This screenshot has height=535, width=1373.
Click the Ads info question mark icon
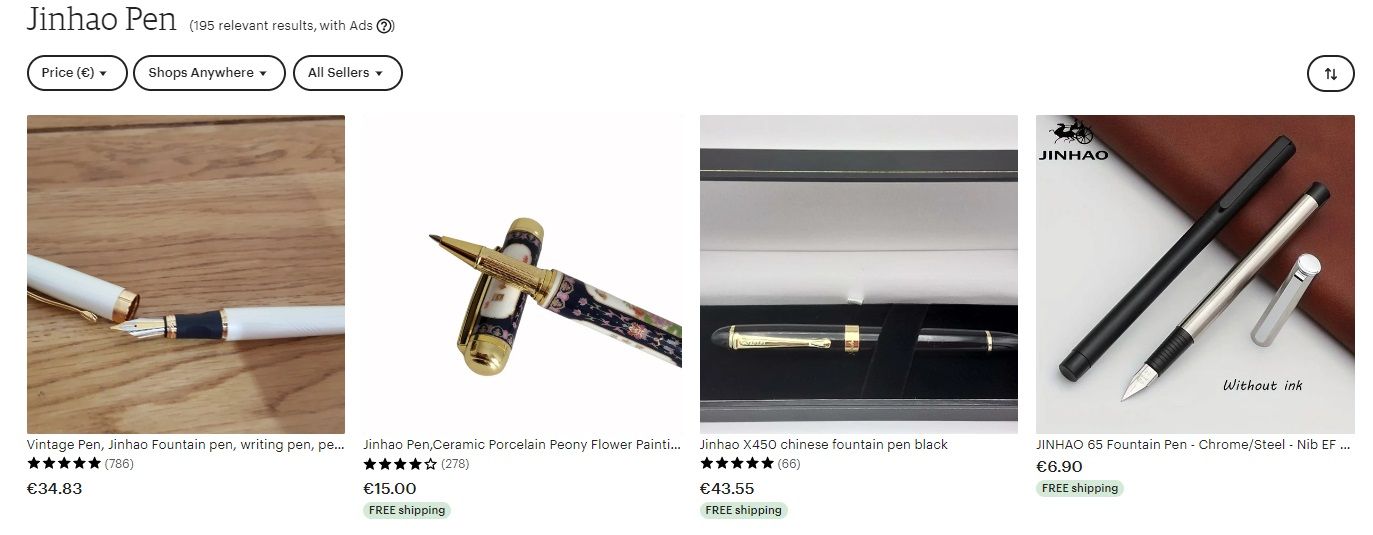[384, 26]
